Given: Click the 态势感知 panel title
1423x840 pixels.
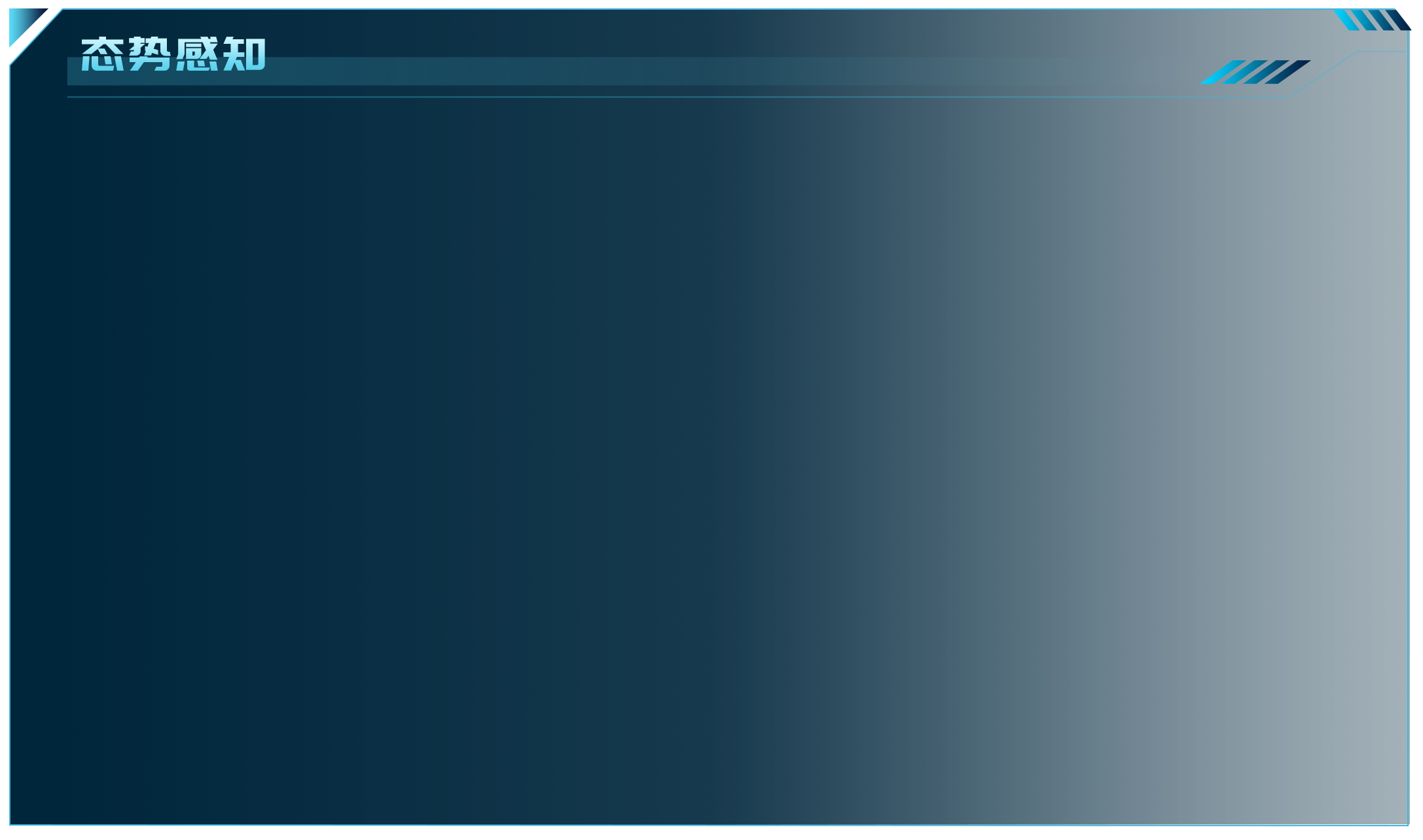Looking at the screenshot, I should click(x=173, y=54).
